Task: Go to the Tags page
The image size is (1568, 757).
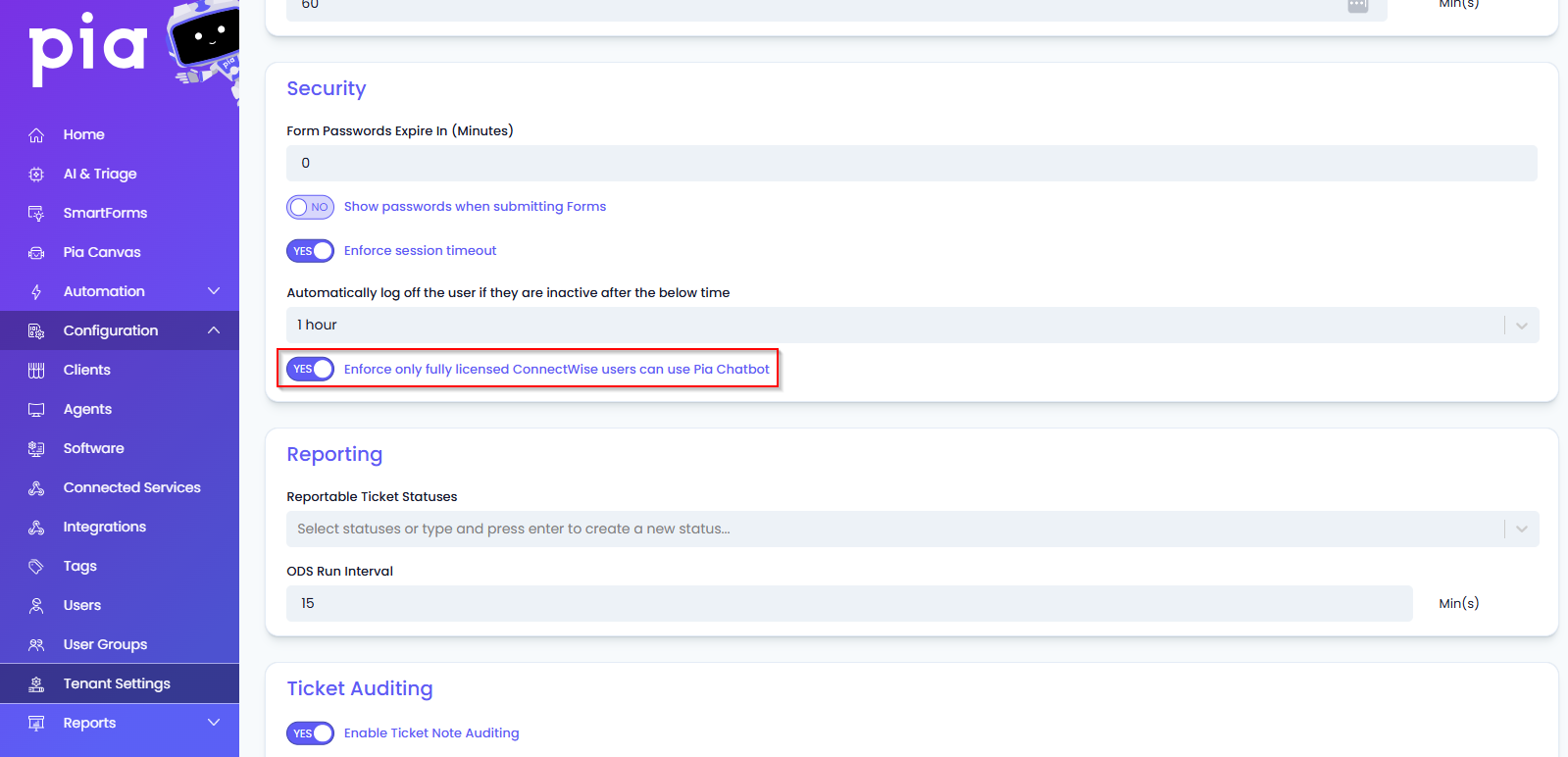Action: point(120,566)
